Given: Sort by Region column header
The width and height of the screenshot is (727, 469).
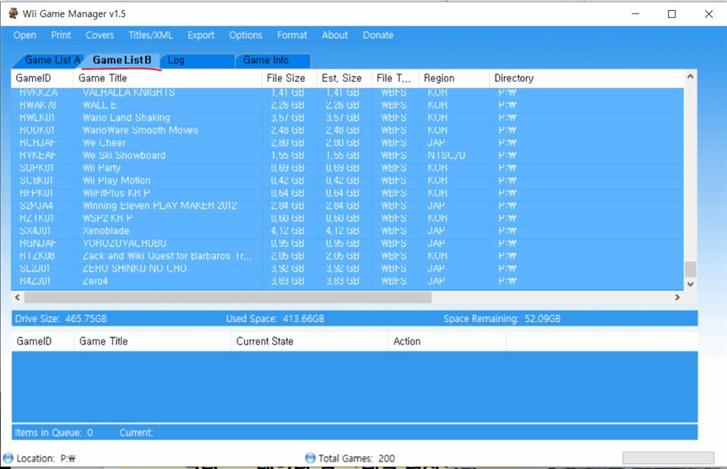Looking at the screenshot, I should click(x=454, y=78).
